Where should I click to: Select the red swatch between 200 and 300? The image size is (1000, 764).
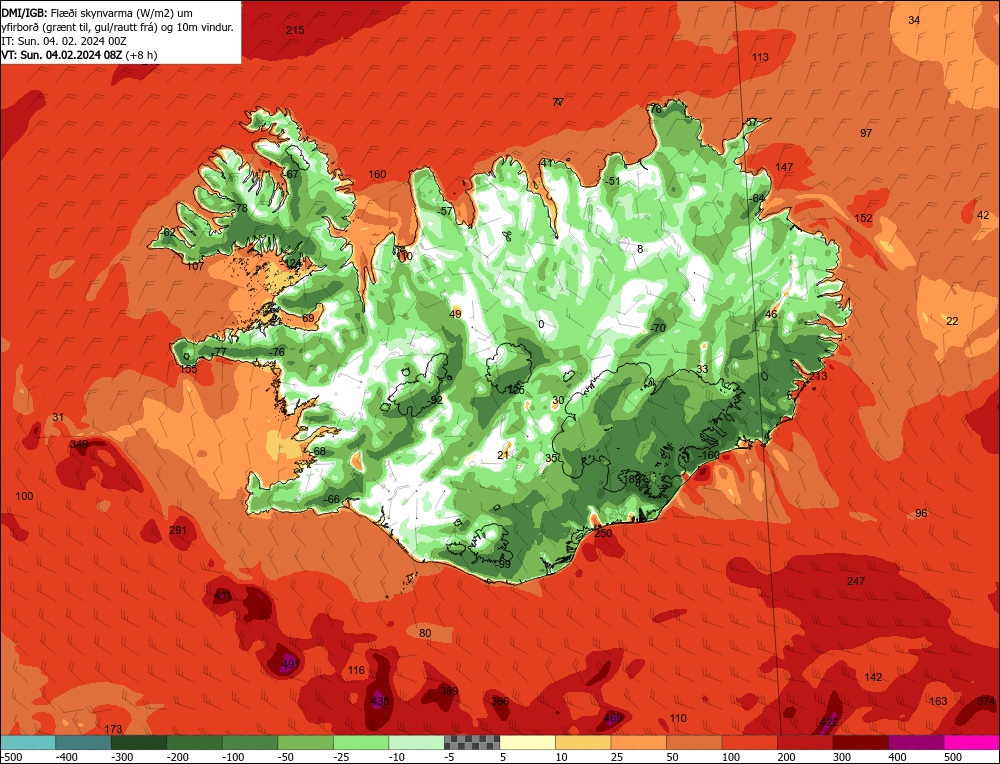pyautogui.click(x=805, y=742)
